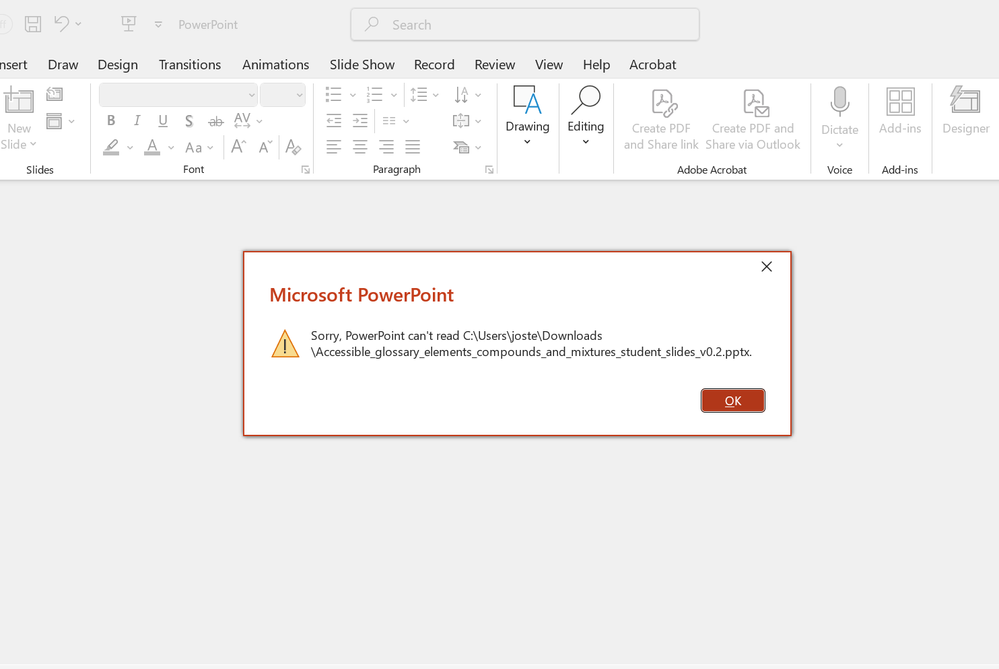This screenshot has height=669, width=999.
Task: Click the Add or Remove Columns icon
Action: [x=389, y=120]
